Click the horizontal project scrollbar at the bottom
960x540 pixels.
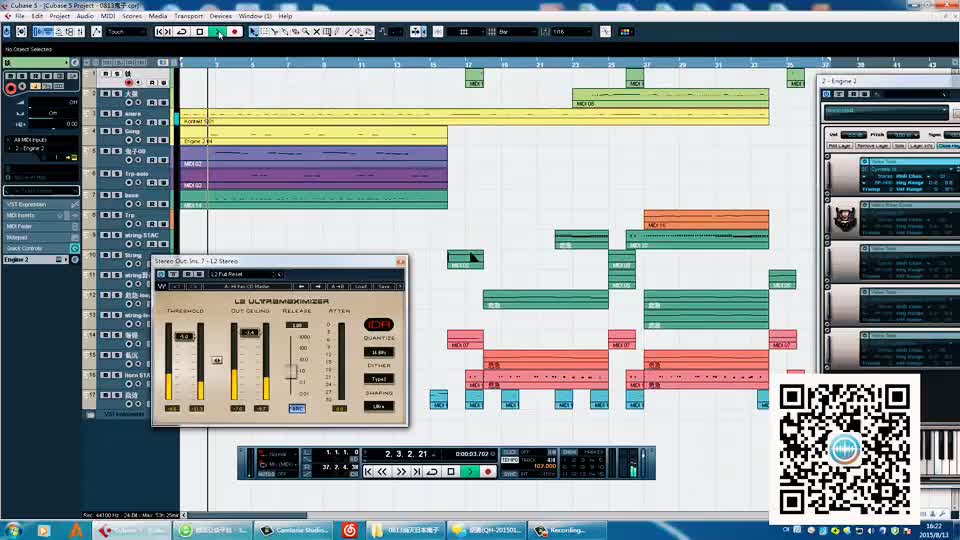246,515
